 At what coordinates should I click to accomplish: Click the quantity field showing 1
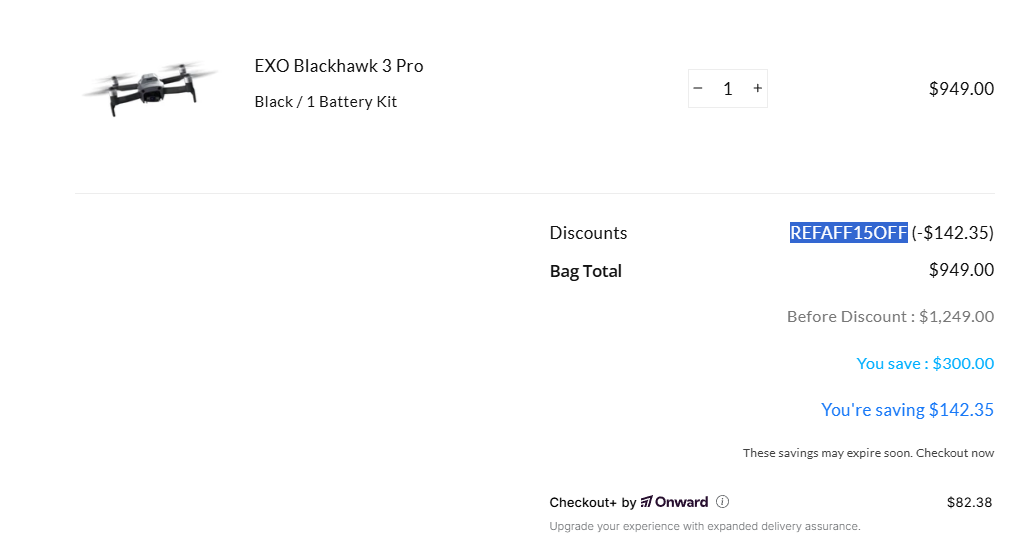pyautogui.click(x=727, y=88)
